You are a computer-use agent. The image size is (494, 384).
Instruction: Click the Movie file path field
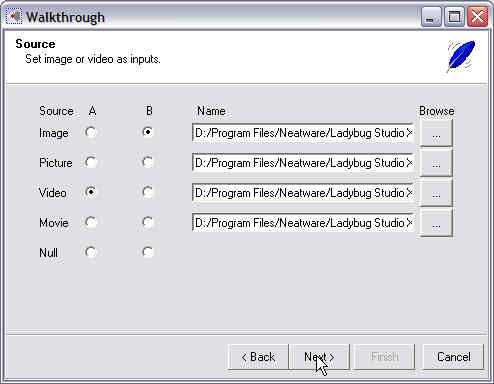point(303,223)
